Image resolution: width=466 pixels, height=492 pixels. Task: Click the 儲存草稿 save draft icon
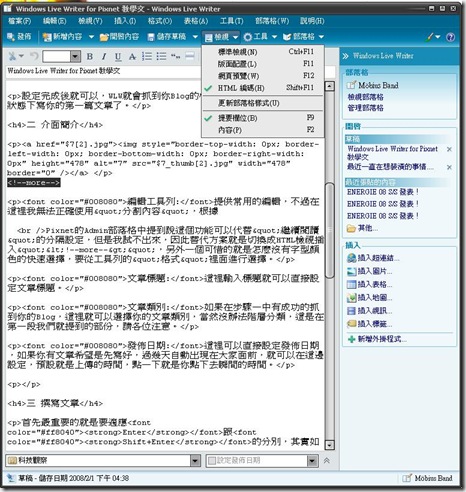[x=151, y=37]
